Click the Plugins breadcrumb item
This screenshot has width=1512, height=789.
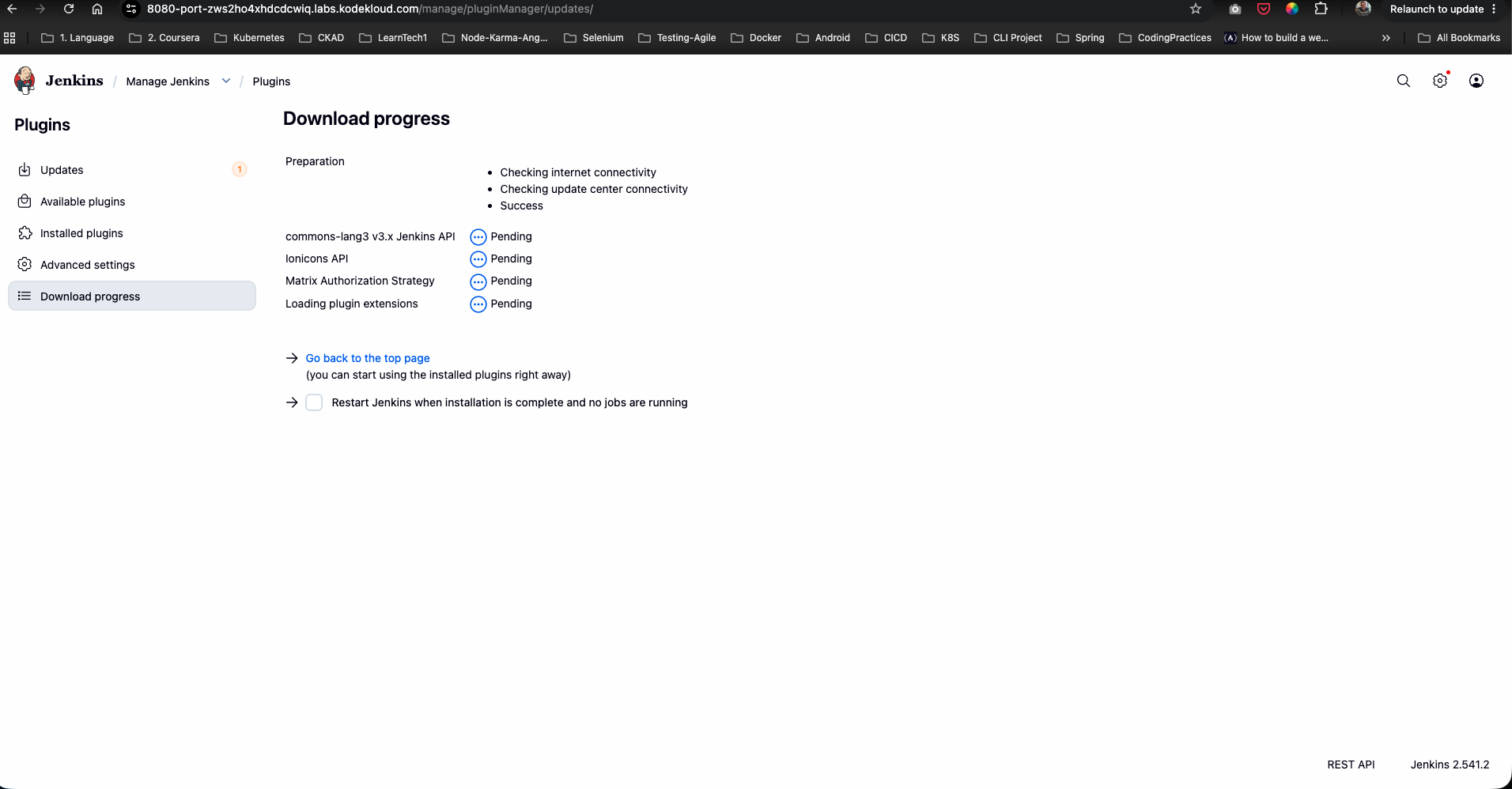point(271,81)
